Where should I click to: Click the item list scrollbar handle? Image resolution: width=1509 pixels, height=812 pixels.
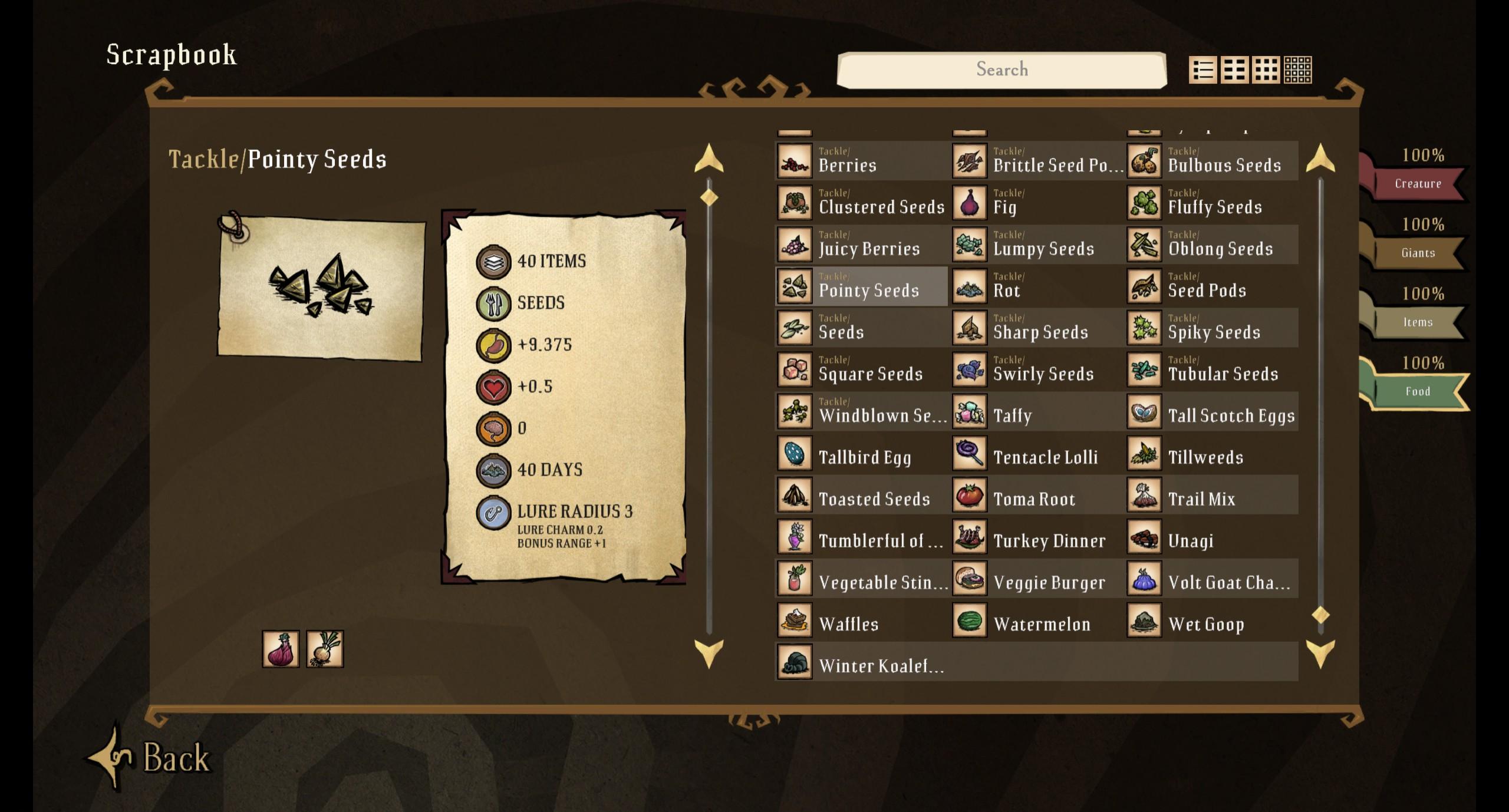[x=1320, y=615]
